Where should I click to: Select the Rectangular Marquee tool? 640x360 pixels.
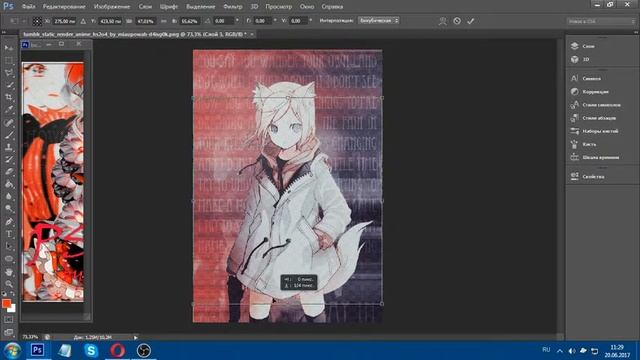9,60
